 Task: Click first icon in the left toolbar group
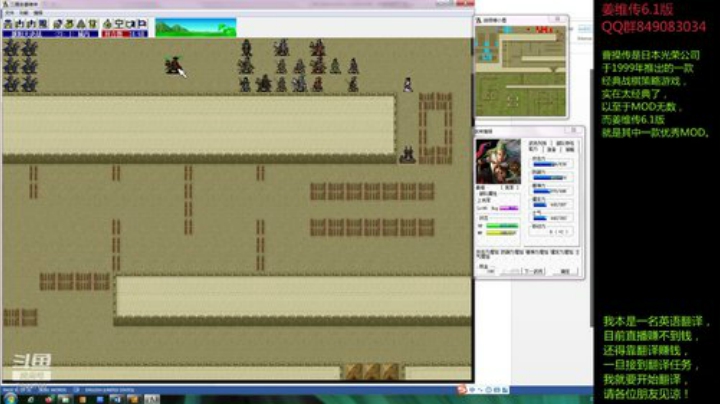click(8, 24)
